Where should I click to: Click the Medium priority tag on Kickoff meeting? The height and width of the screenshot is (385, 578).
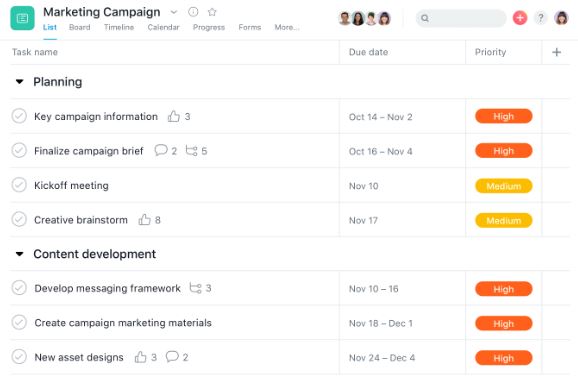click(504, 186)
